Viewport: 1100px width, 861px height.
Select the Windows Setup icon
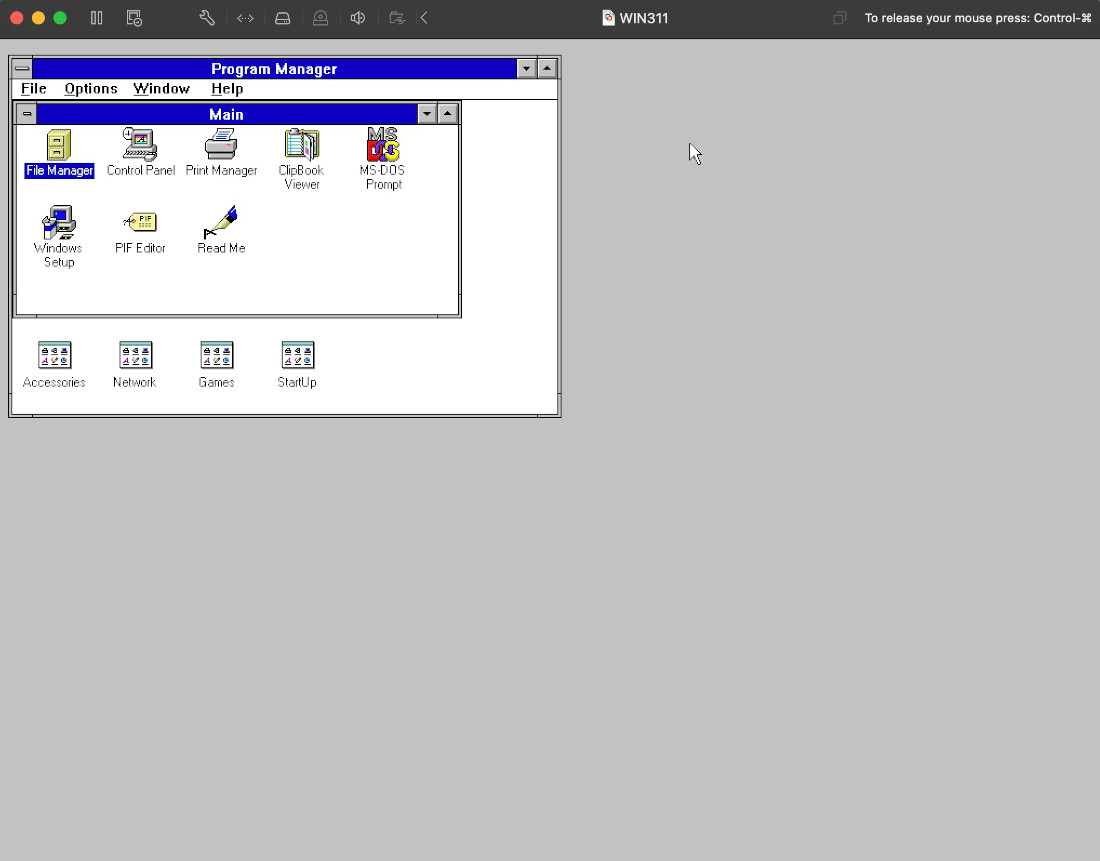click(59, 224)
